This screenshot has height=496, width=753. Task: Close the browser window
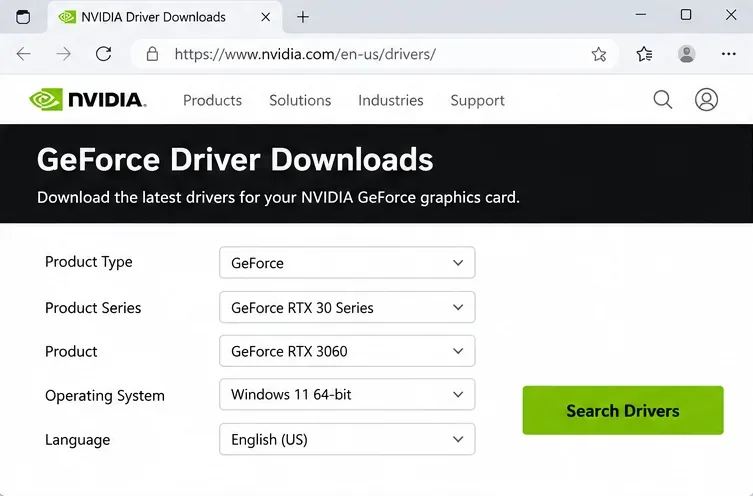click(731, 15)
